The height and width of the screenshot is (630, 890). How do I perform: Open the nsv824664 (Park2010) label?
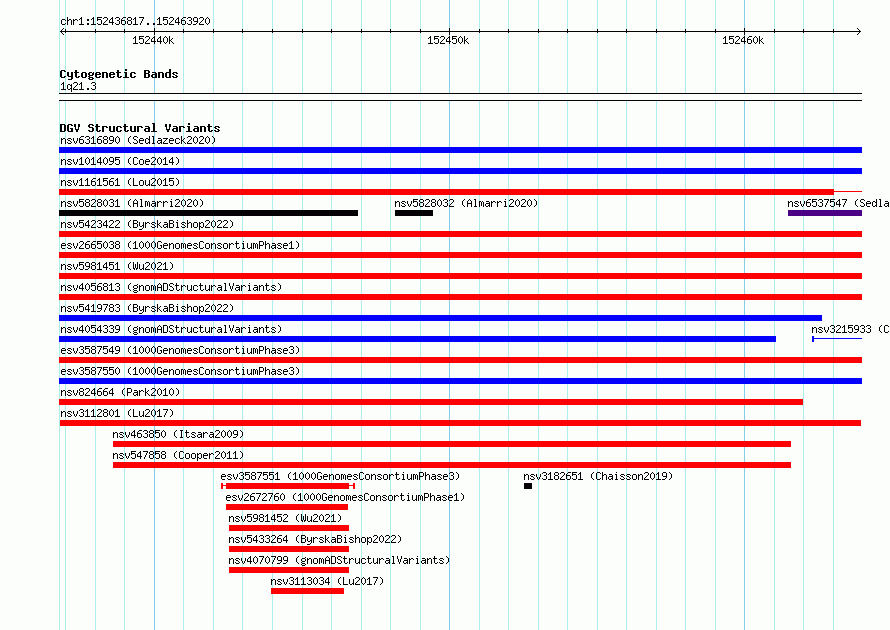tap(120, 392)
